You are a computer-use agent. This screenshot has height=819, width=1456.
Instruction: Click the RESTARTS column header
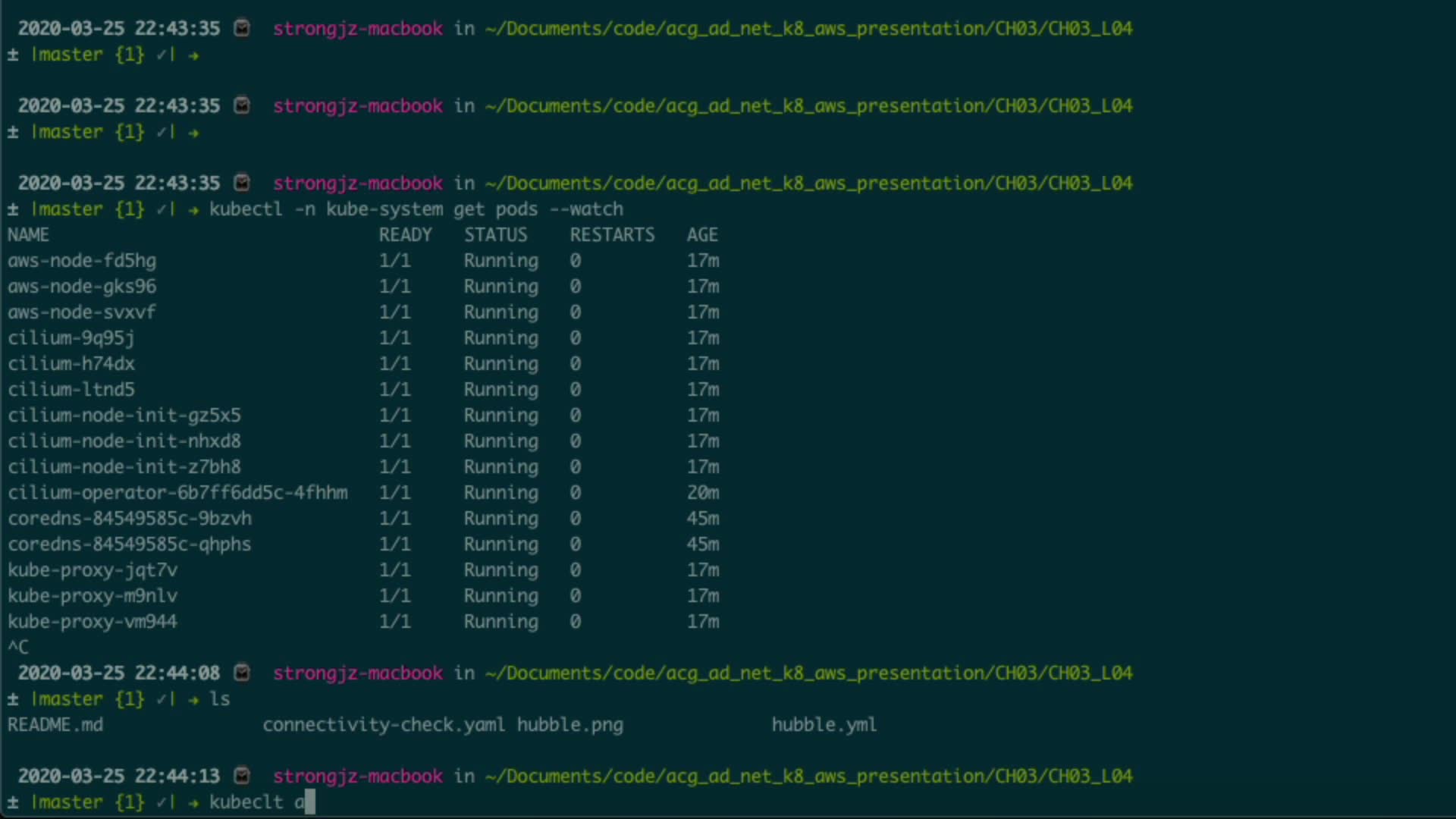click(x=612, y=235)
